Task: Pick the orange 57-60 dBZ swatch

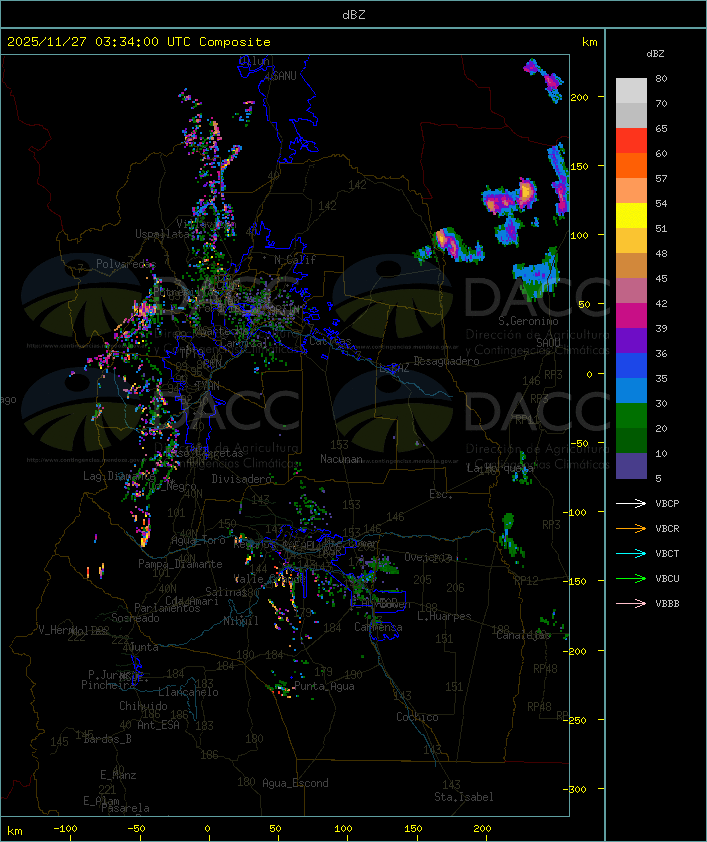Action: 631,165
